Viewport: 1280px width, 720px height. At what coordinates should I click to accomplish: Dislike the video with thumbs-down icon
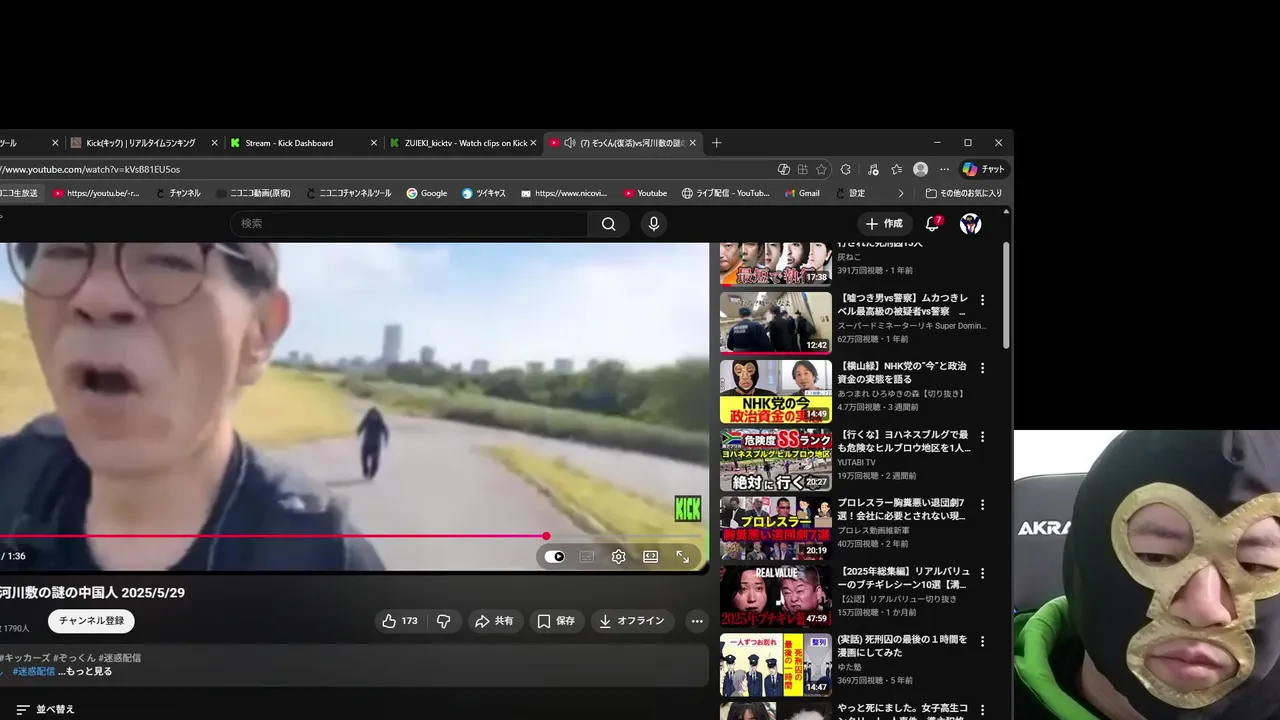(443, 621)
